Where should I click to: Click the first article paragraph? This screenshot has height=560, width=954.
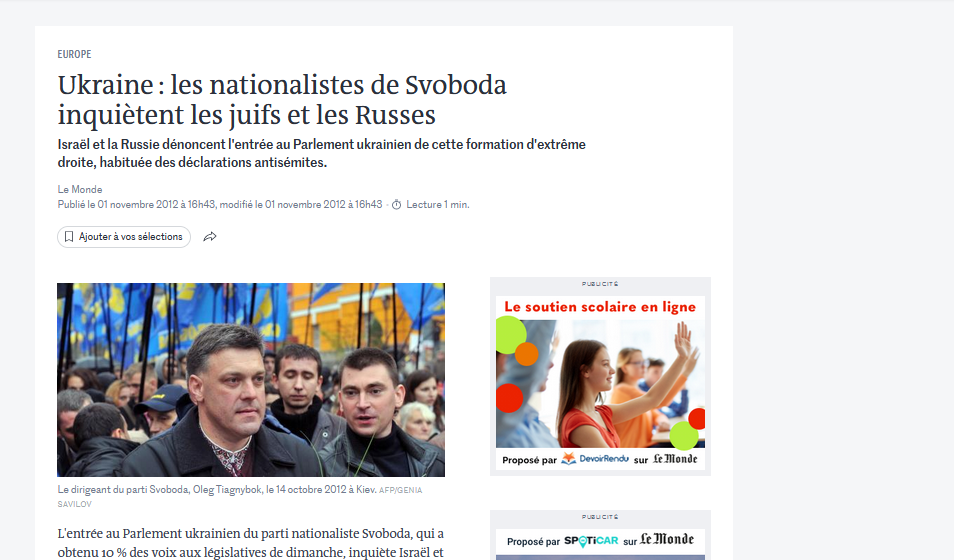(251, 543)
